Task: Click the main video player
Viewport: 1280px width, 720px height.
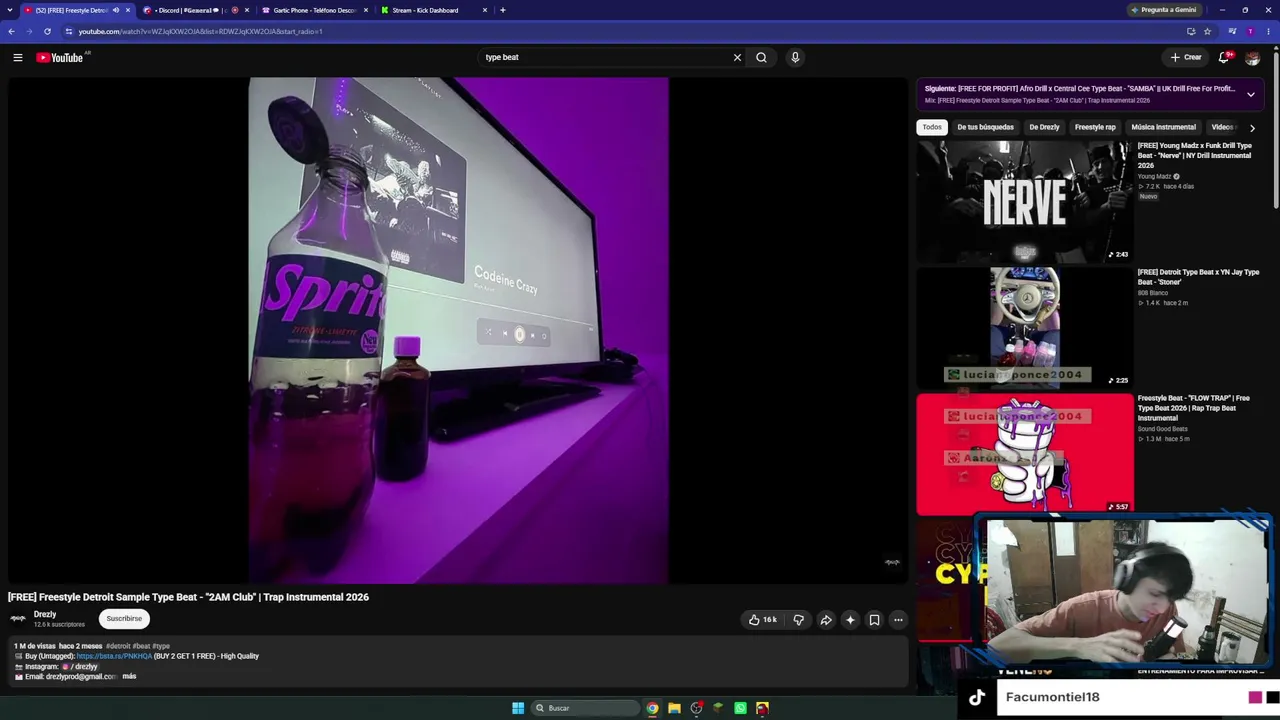Action: coord(458,330)
